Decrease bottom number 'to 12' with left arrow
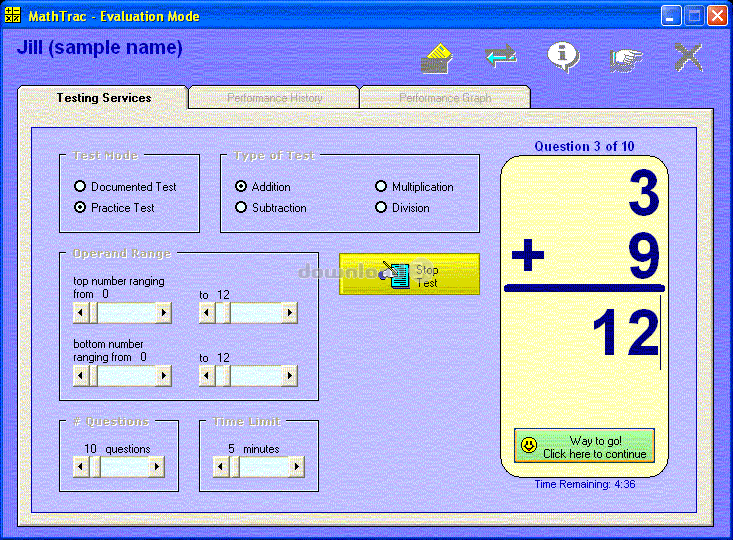The width and height of the screenshot is (733, 540). [x=207, y=375]
